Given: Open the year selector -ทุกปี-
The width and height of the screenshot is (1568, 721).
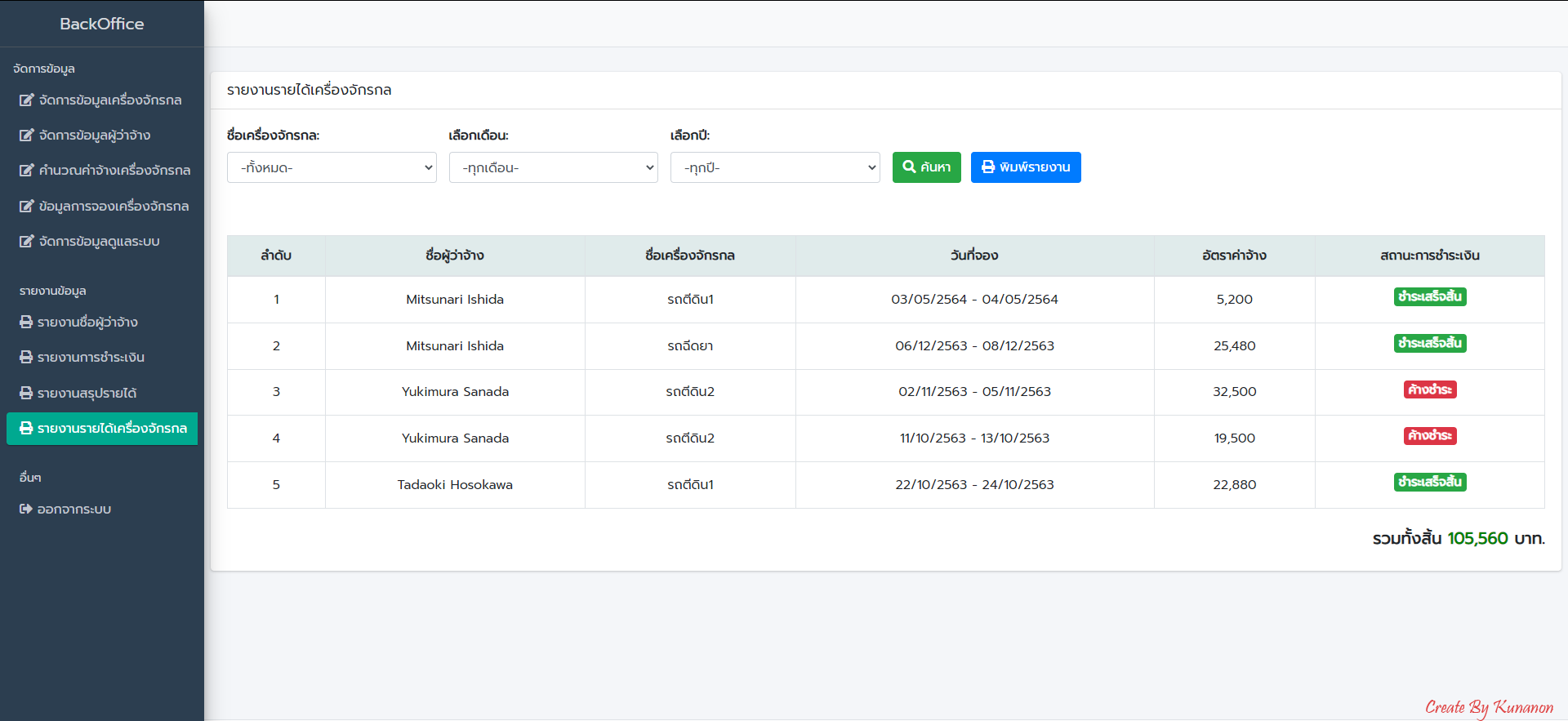Looking at the screenshot, I should pos(774,167).
